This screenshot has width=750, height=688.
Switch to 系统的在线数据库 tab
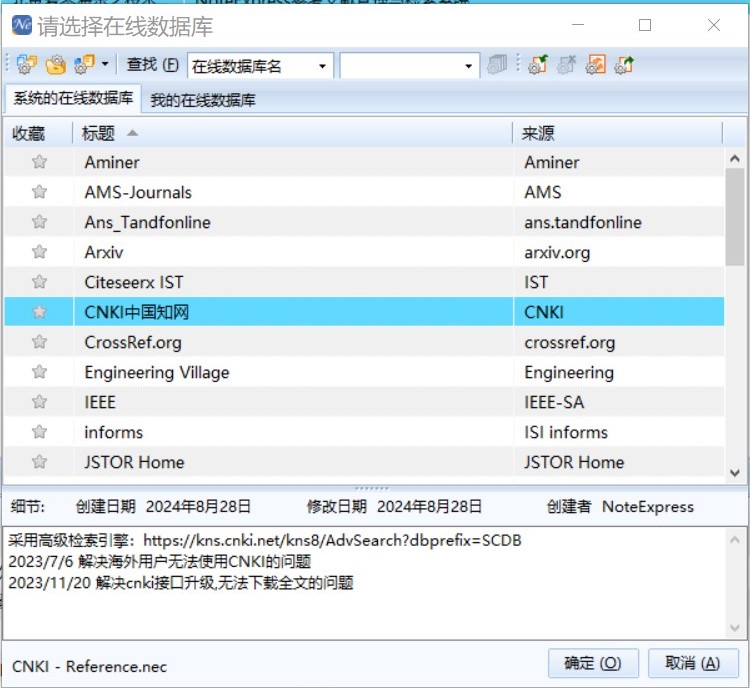click(73, 99)
